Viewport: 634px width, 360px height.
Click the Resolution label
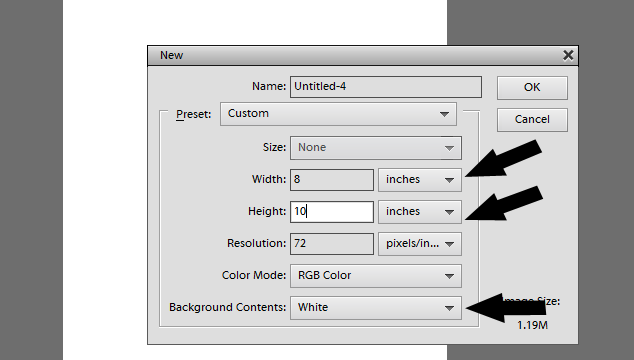pyautogui.click(x=257, y=244)
